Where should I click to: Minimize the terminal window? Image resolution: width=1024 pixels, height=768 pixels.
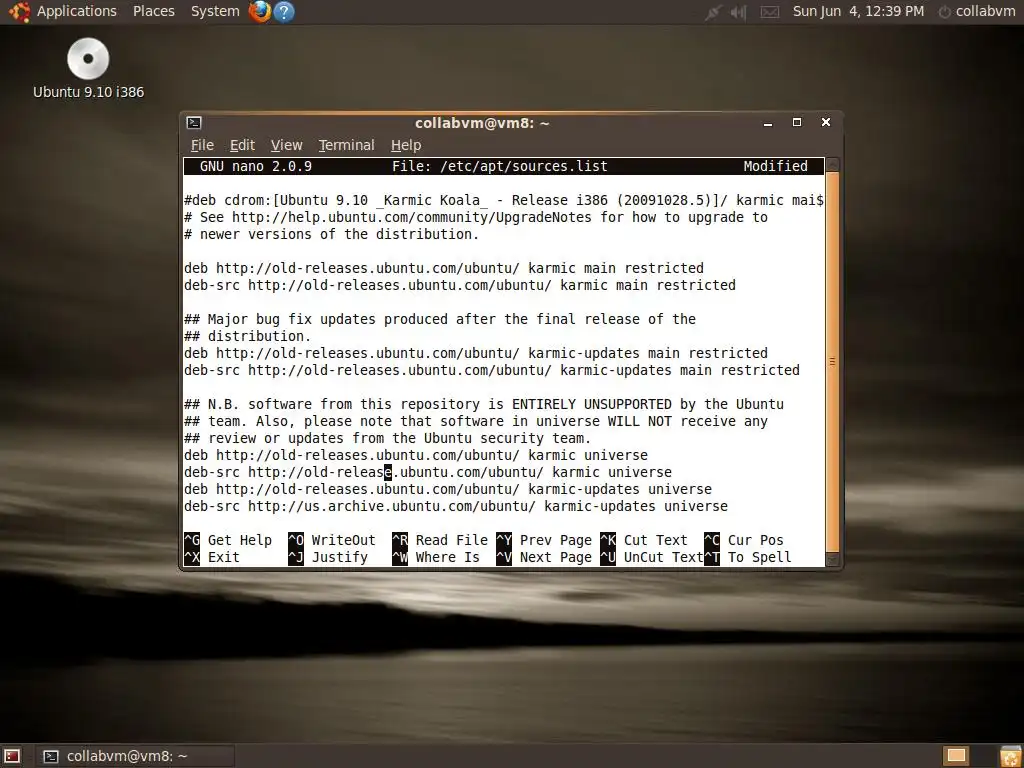(x=768, y=123)
